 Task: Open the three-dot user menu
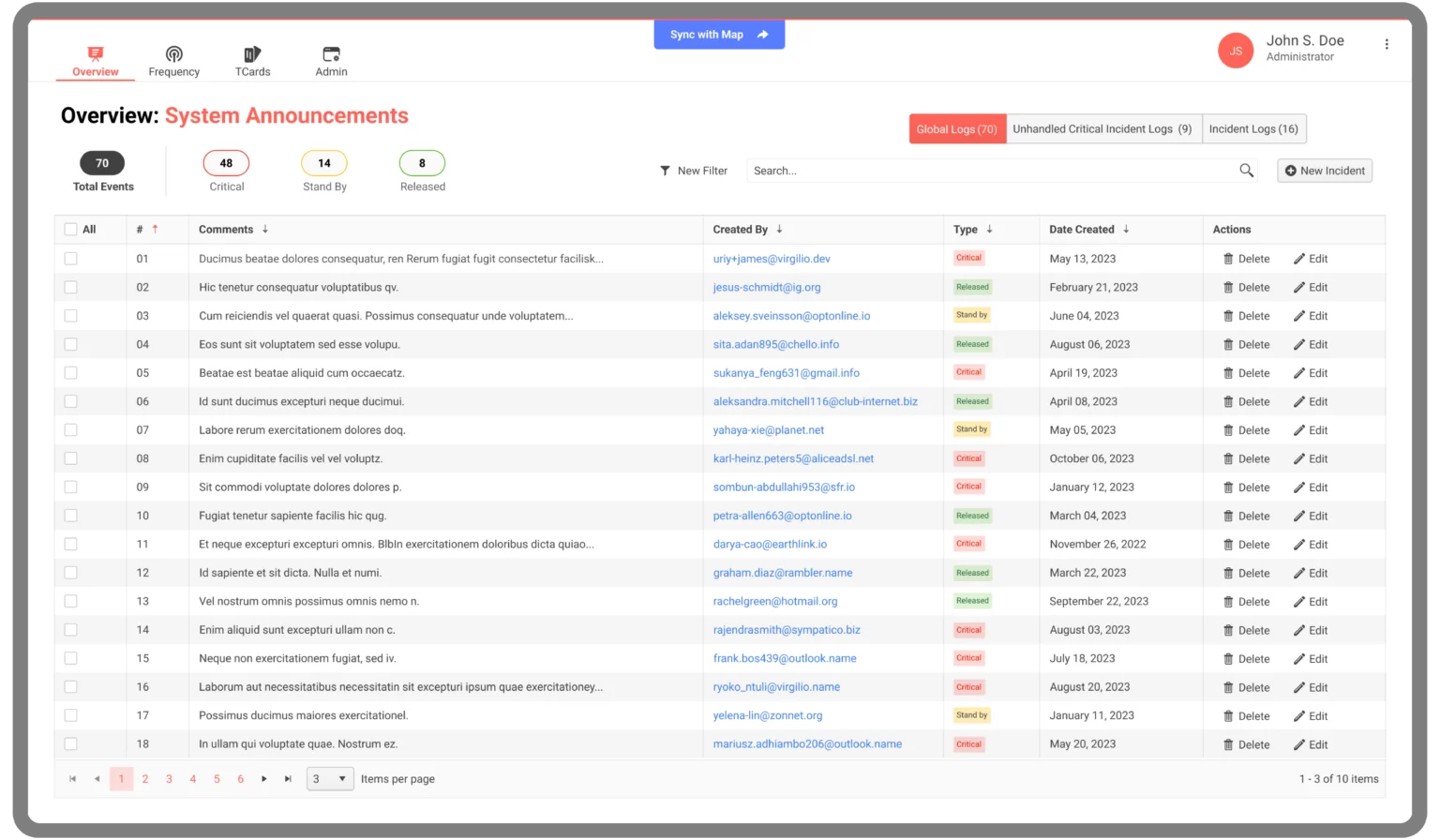pyautogui.click(x=1387, y=44)
